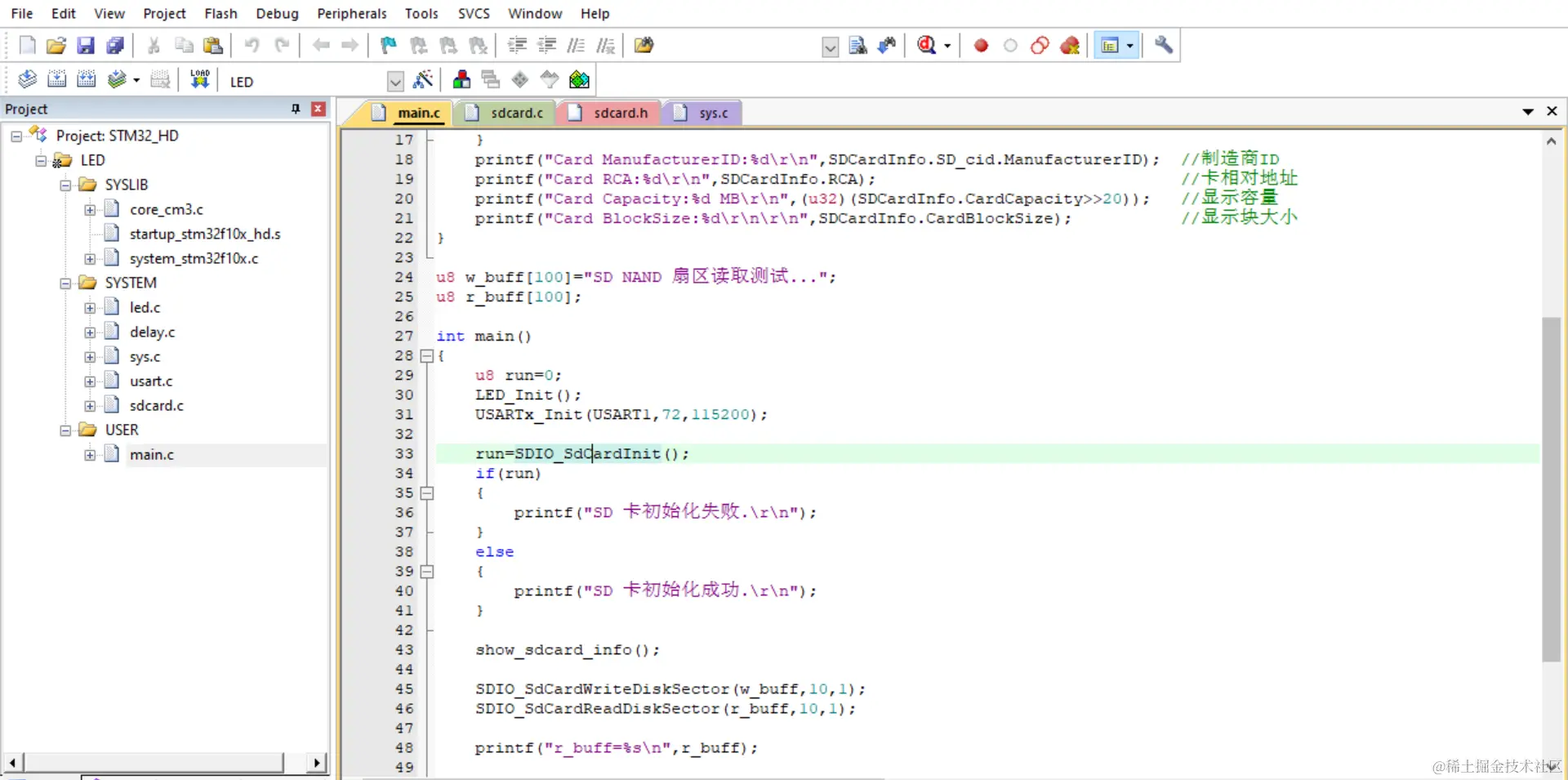Screen dimensions: 1568x780
Task: Click the Find text document icon
Action: point(857,46)
